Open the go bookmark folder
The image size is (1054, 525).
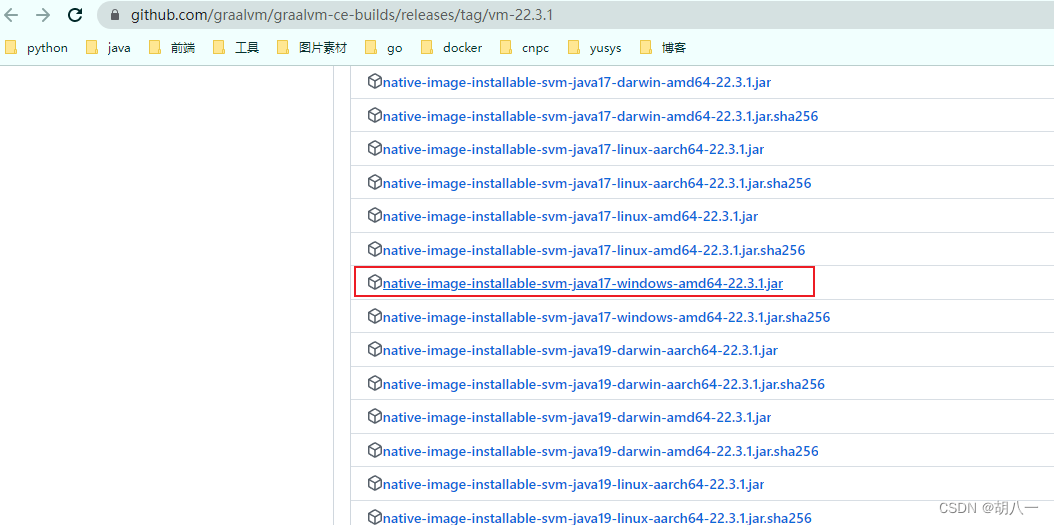[384, 48]
